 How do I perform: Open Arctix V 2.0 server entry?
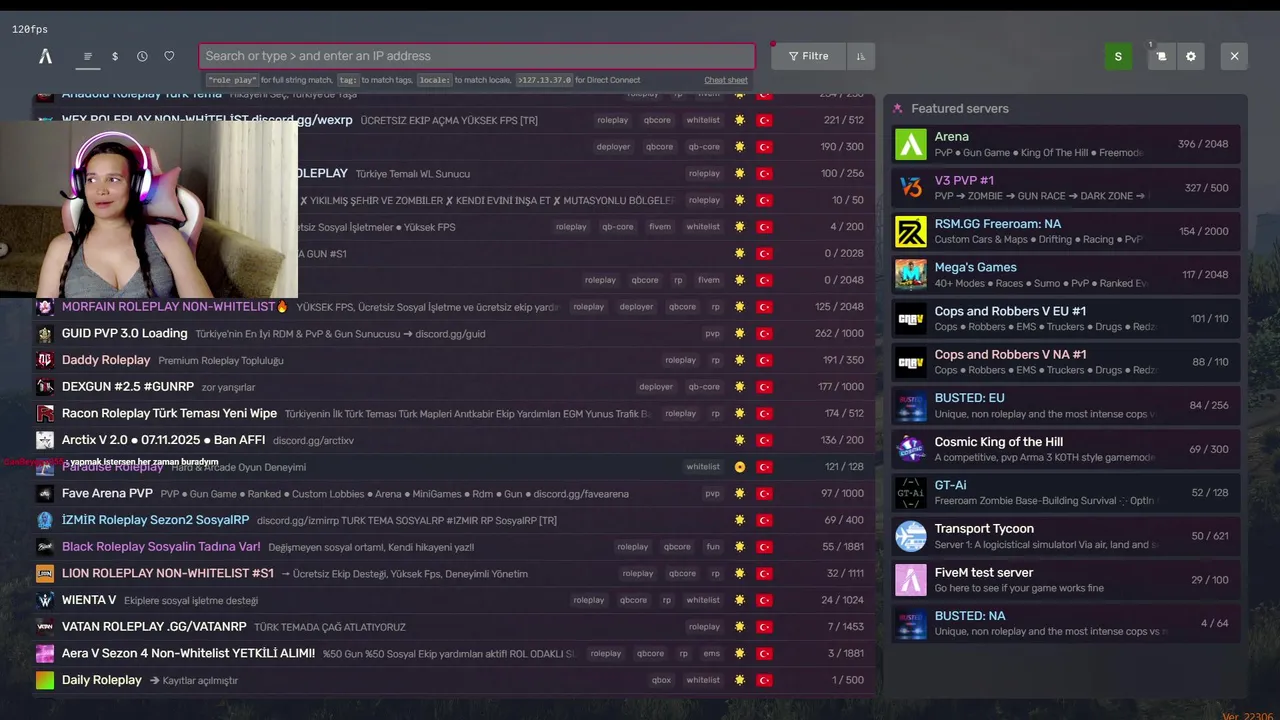pos(454,440)
